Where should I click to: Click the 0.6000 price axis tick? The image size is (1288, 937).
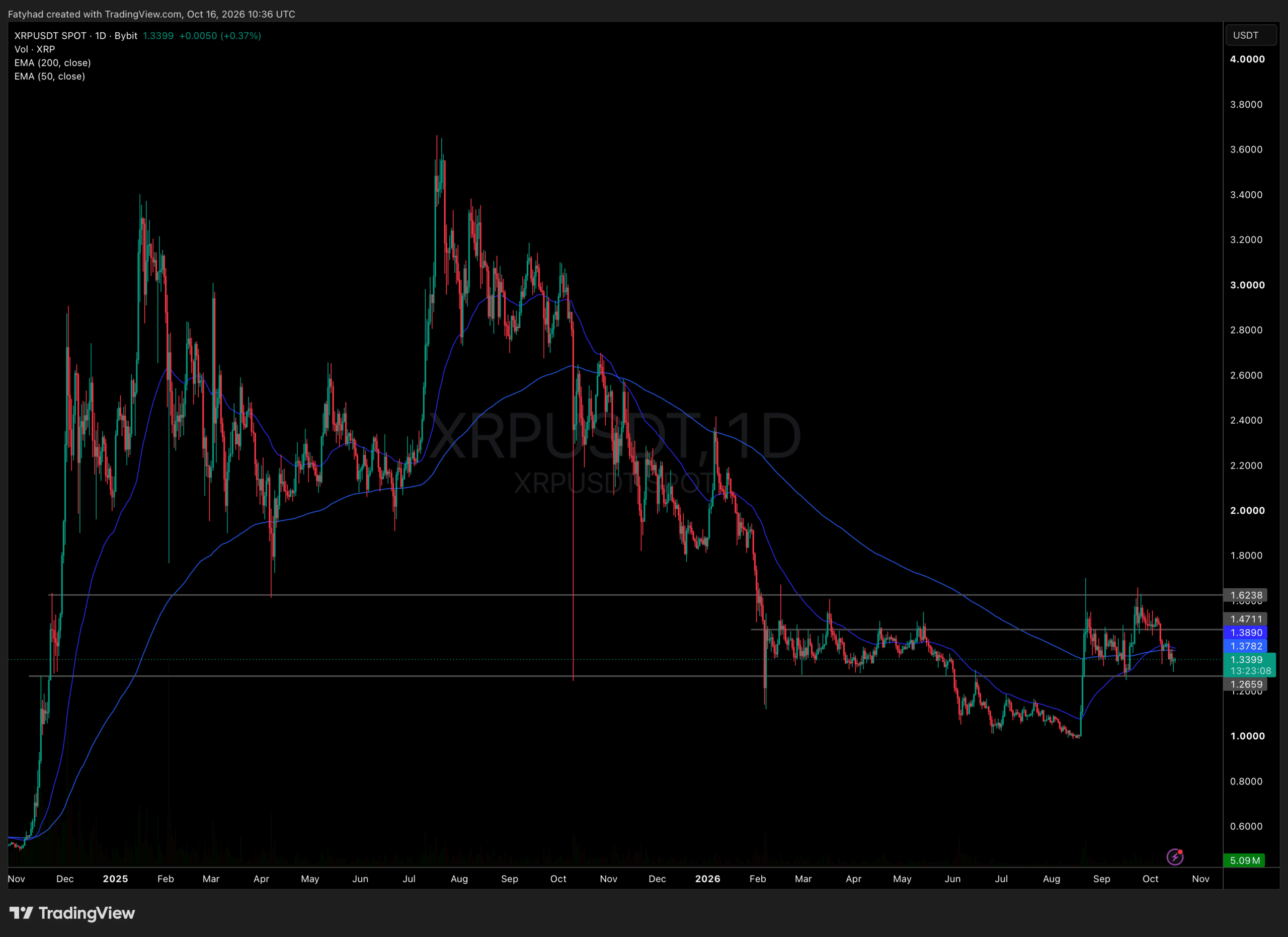(x=1246, y=826)
